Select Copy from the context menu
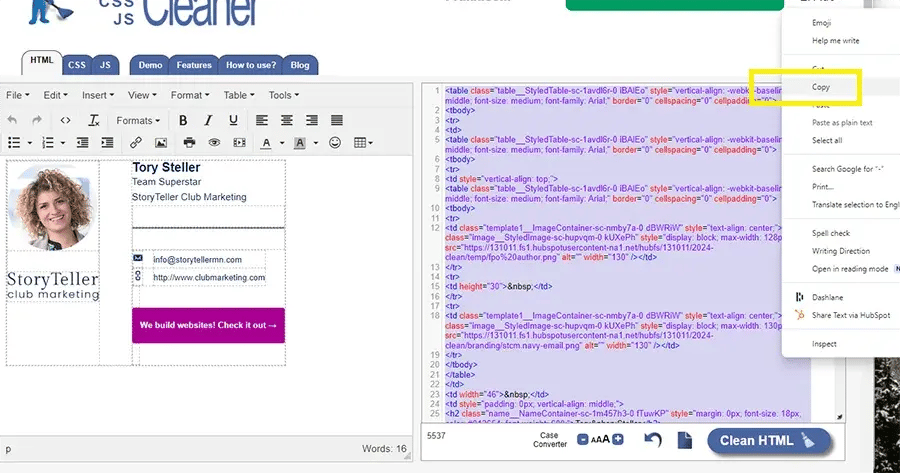The image size is (900, 473). pyautogui.click(x=820, y=88)
